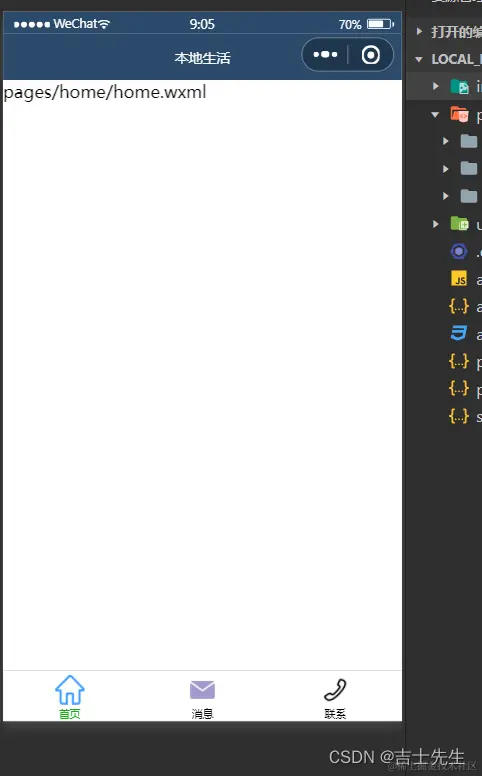The width and height of the screenshot is (482, 776).
Task: Click the green image folder icon
Action: 459,87
